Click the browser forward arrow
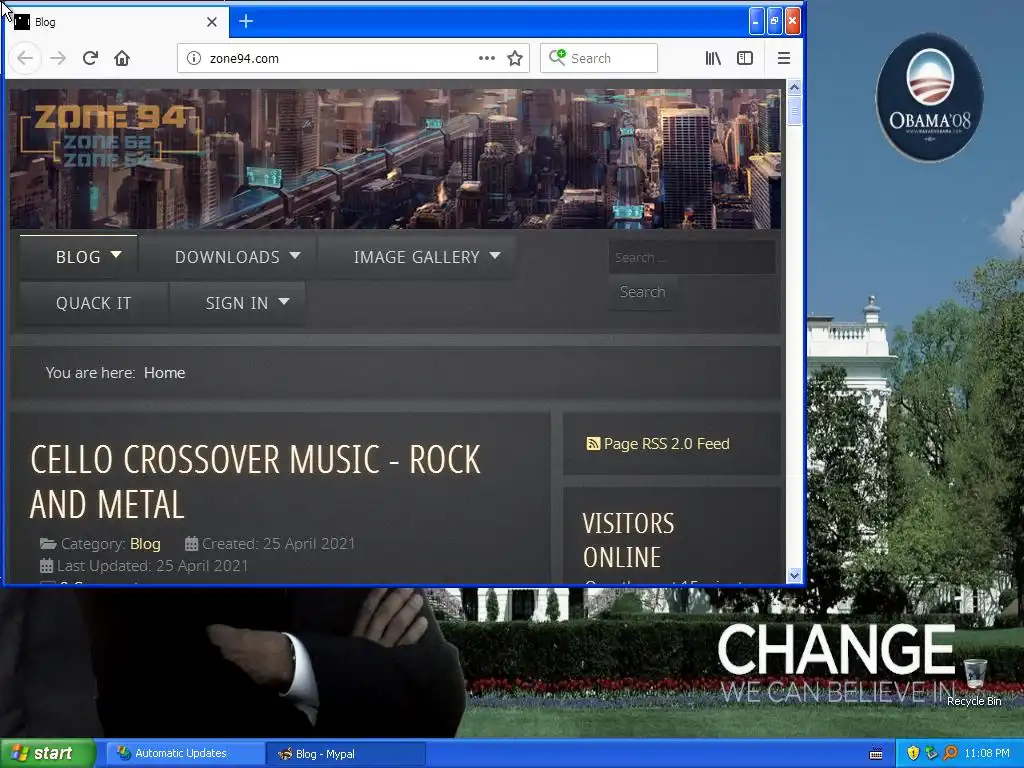1024x768 pixels. (58, 58)
